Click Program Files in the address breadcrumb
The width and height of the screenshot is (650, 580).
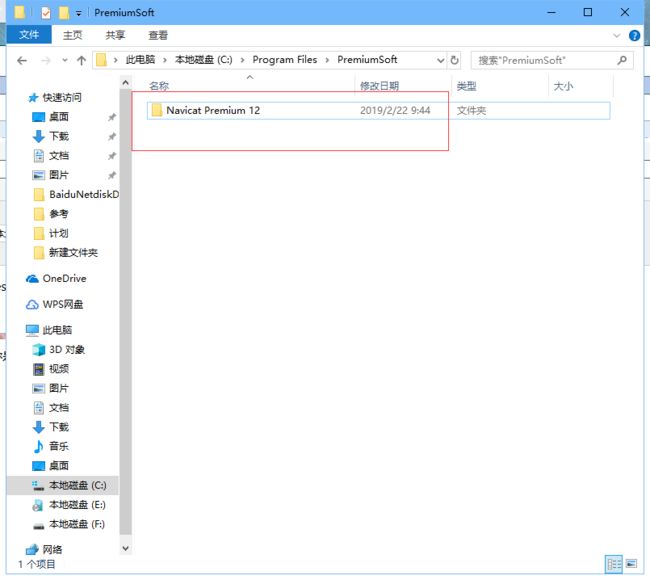285,60
